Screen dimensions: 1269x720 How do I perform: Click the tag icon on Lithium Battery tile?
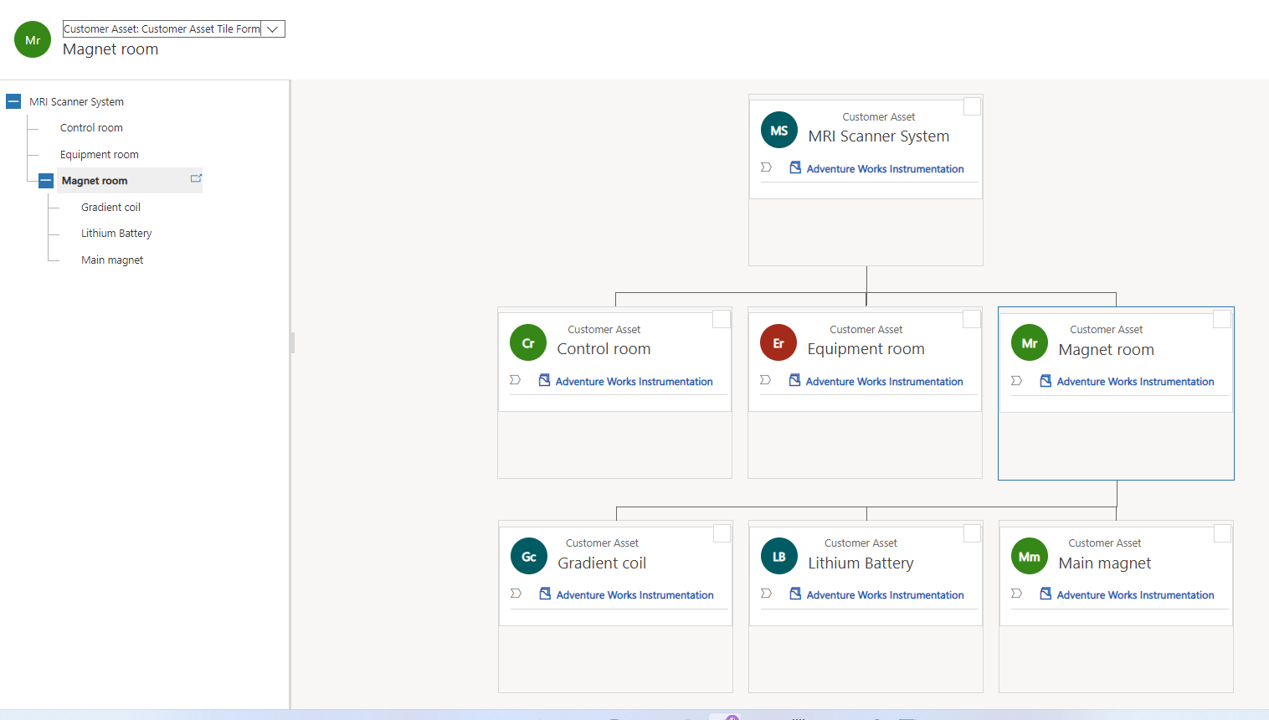(766, 593)
